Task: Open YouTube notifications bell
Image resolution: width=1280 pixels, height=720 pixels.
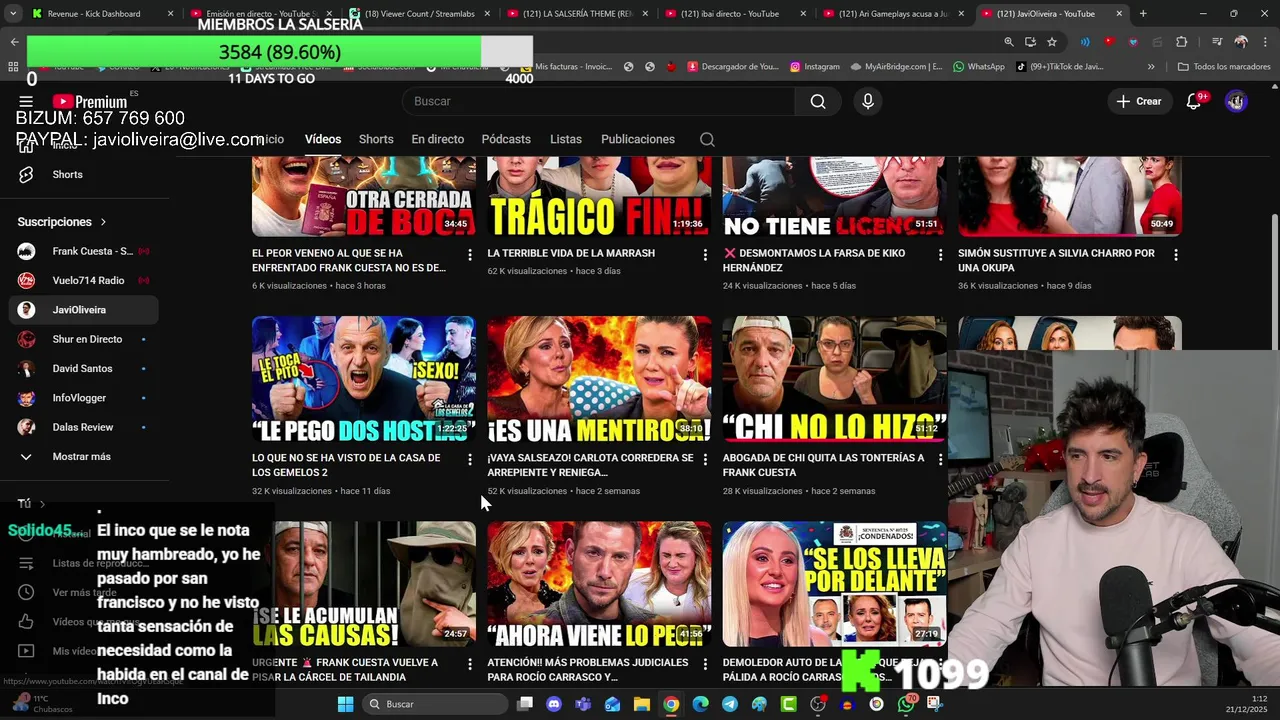Action: pos(1194,101)
